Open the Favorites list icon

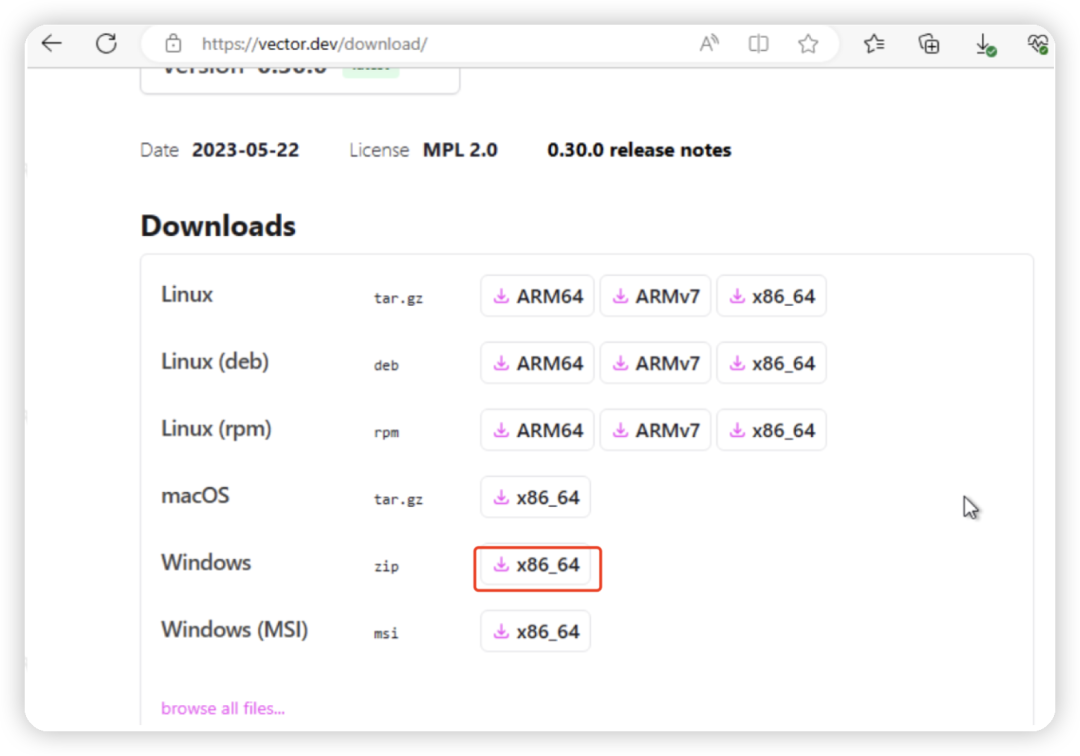(873, 44)
